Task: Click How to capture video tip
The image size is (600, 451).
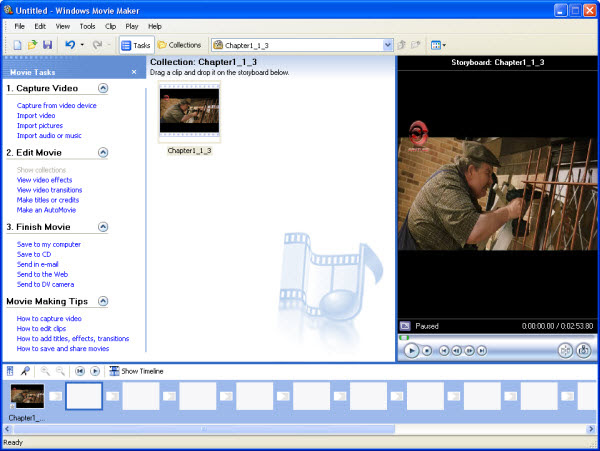Action: (49, 319)
